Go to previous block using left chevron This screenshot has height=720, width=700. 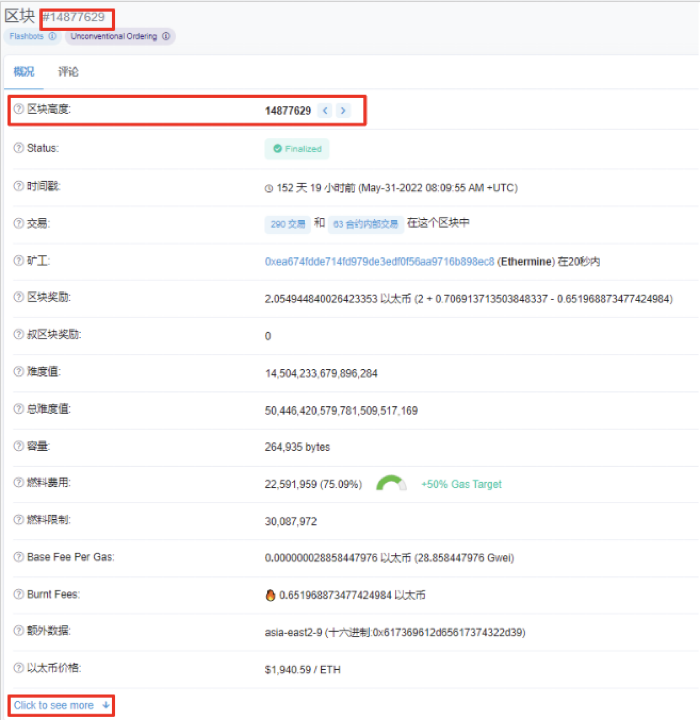(x=325, y=110)
